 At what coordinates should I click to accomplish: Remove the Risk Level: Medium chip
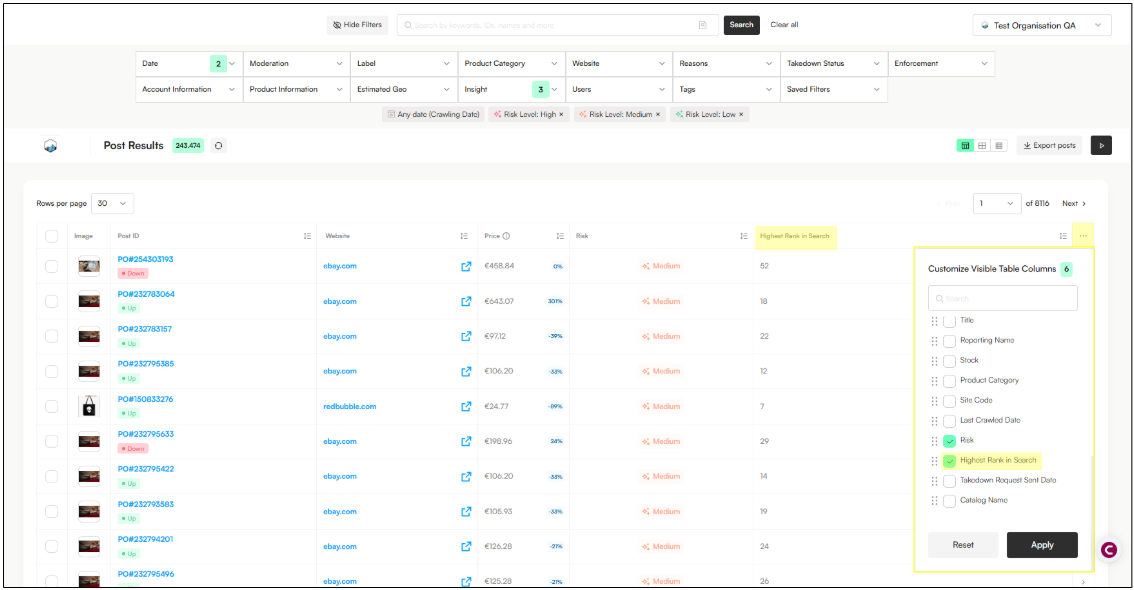pyautogui.click(x=658, y=114)
